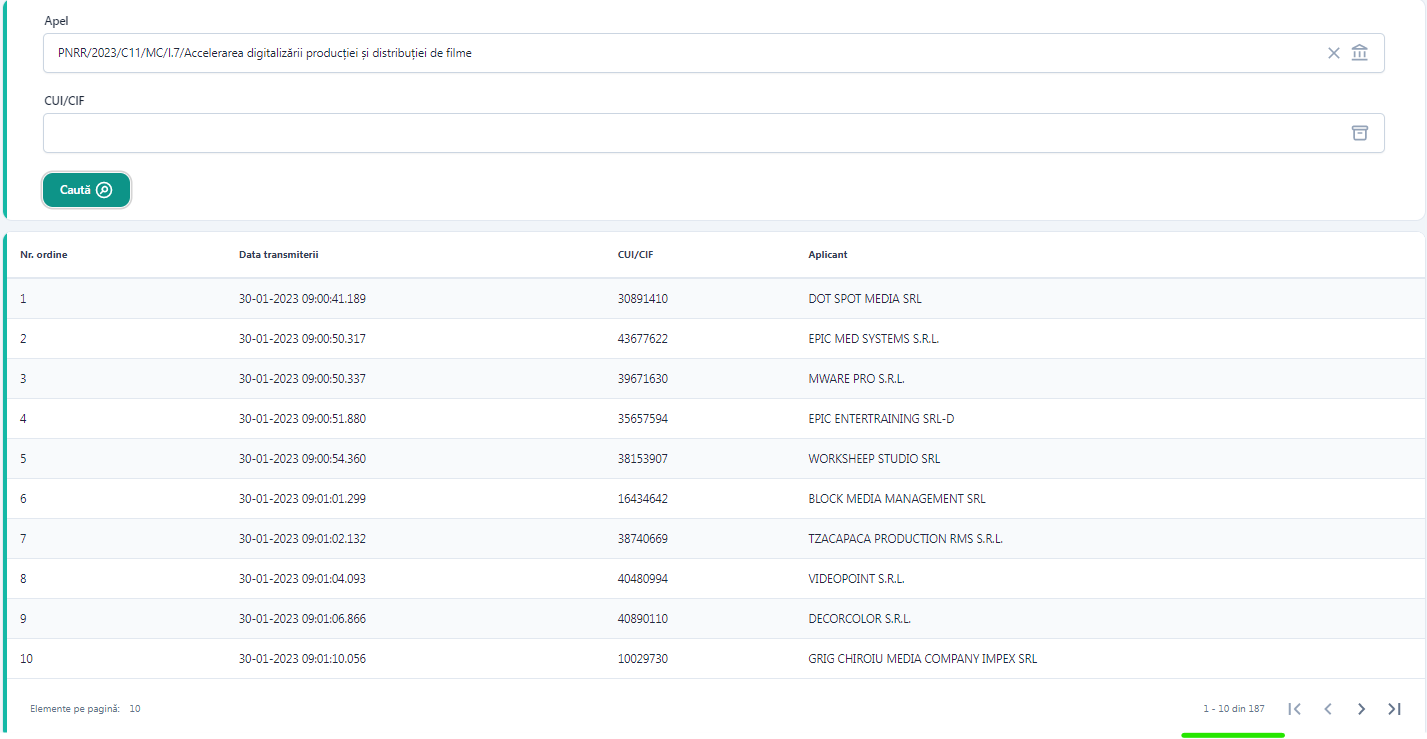Jump to last page of results
The image size is (1427, 739).
tap(1394, 709)
